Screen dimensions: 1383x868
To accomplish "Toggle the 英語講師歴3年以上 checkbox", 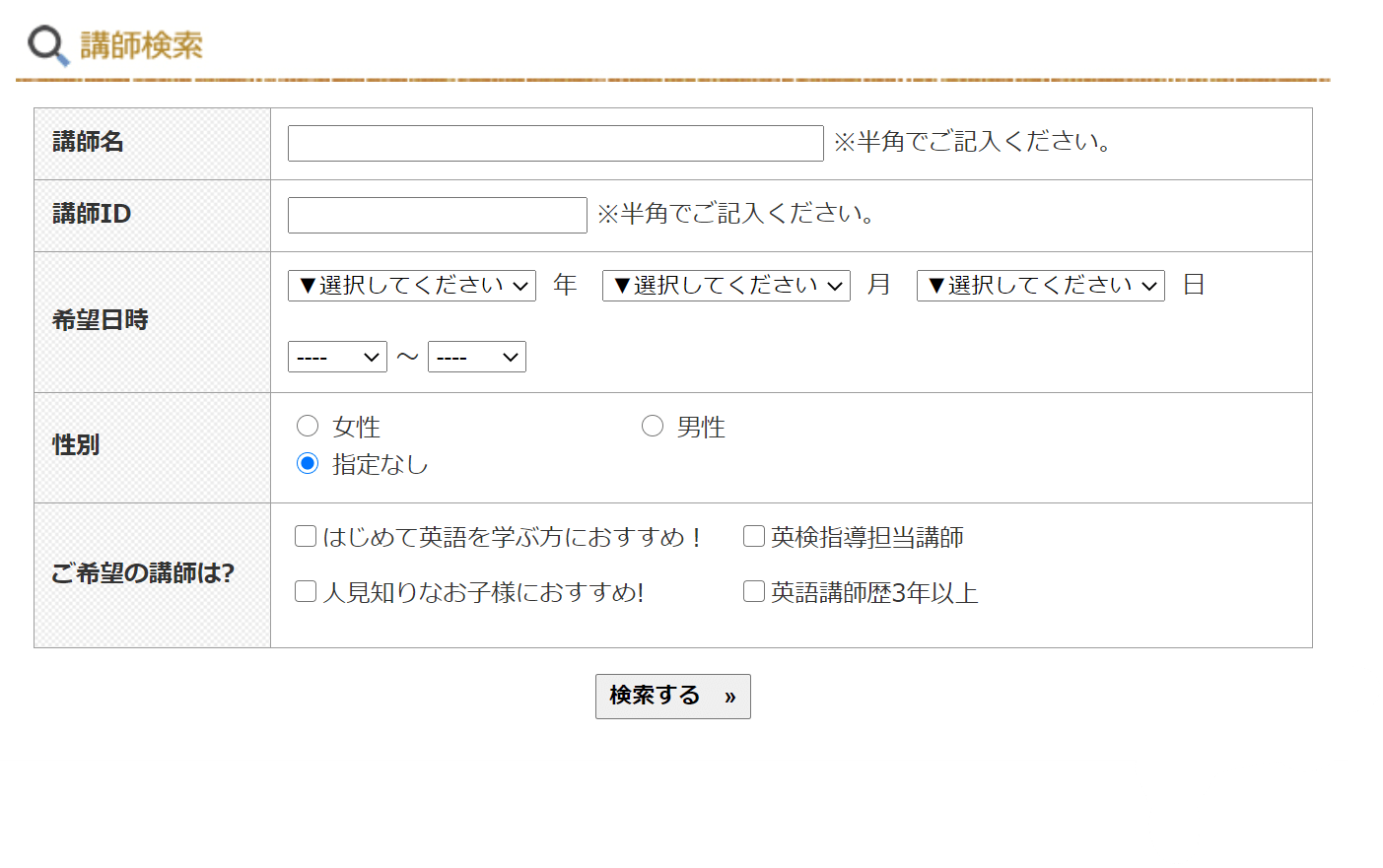I will pos(754,591).
